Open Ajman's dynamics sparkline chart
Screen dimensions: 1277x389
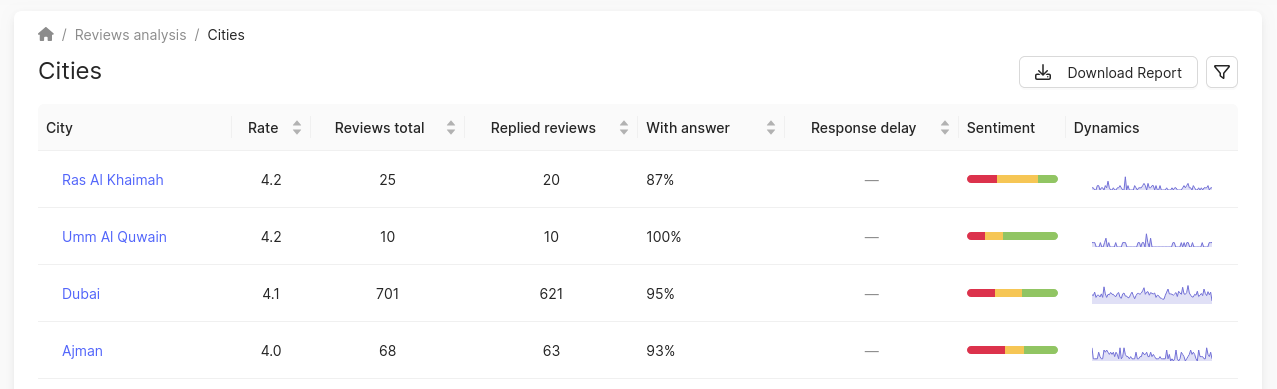(1152, 352)
